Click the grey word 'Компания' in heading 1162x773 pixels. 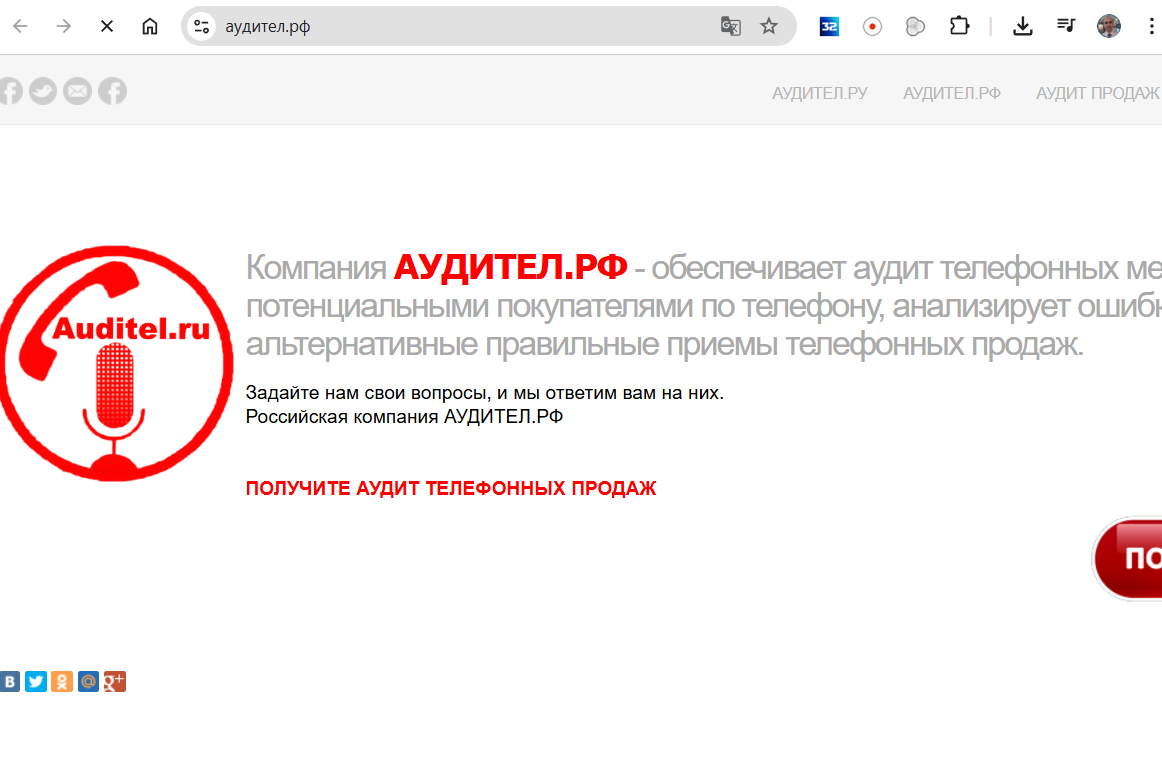click(x=316, y=268)
